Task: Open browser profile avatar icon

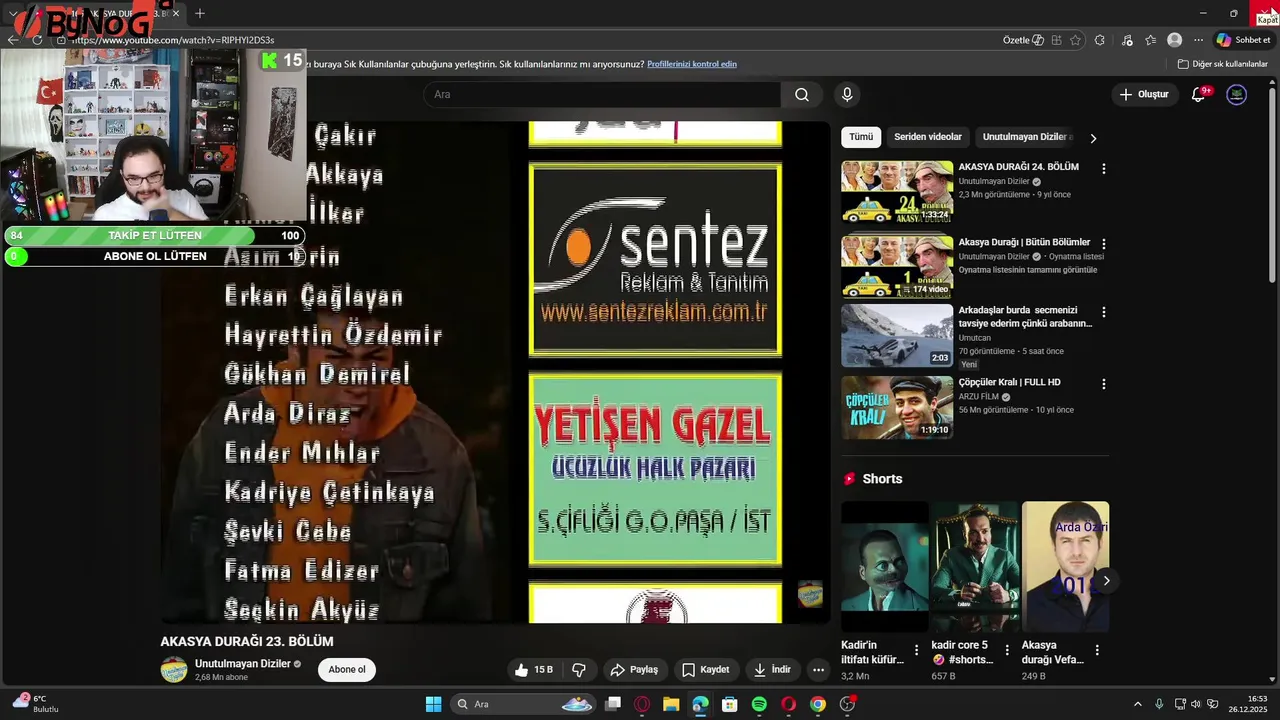Action: point(1175,40)
